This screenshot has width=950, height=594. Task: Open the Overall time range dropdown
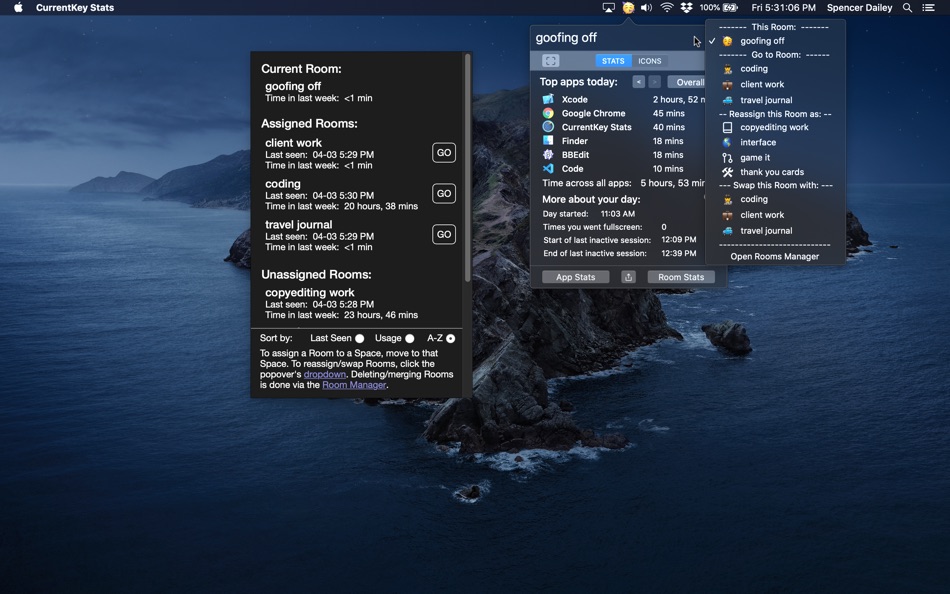pyautogui.click(x=689, y=82)
